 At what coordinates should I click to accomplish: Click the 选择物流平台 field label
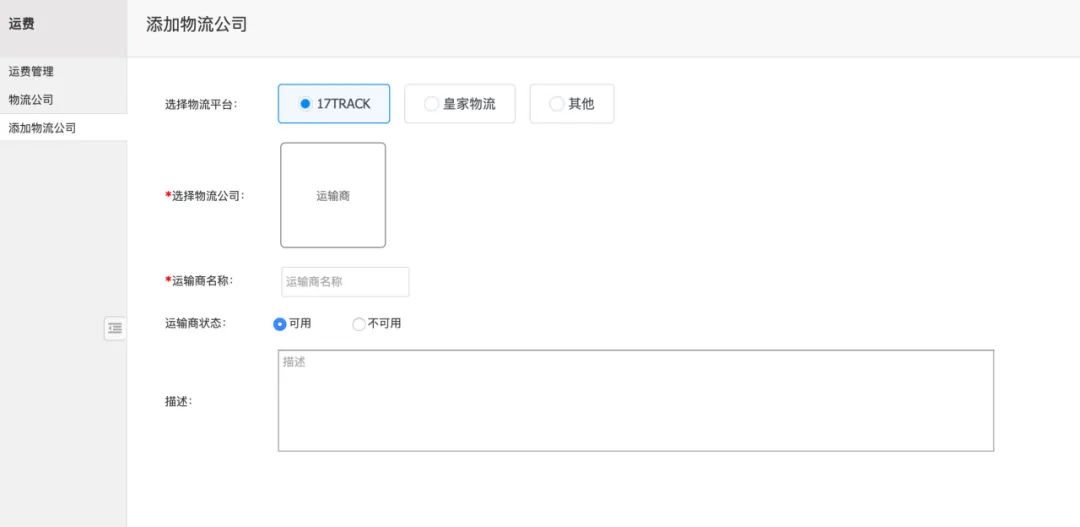201,104
